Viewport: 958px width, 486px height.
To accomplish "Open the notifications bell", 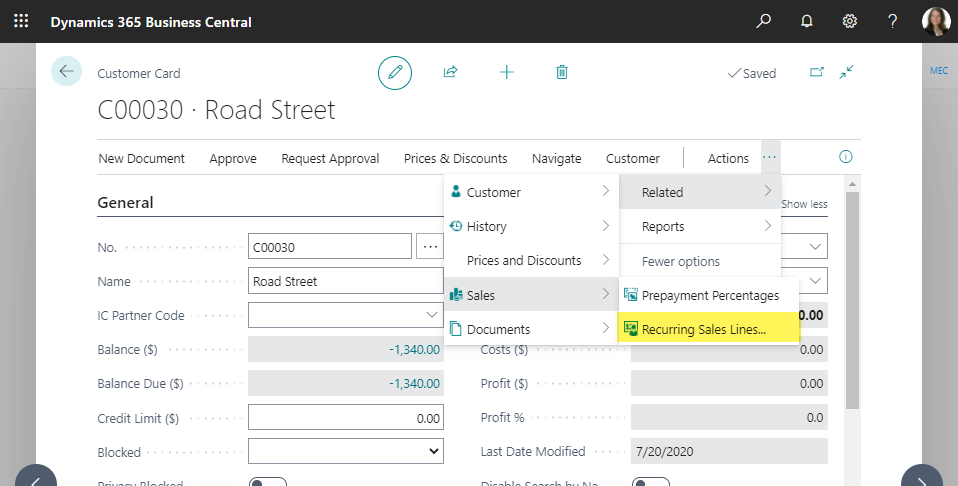I will point(807,21).
